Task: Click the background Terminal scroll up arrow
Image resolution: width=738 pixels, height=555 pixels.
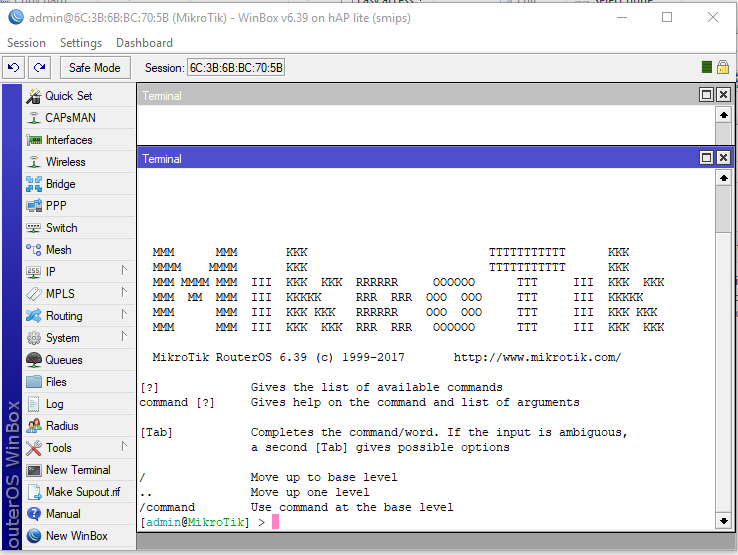Action: pos(723,115)
